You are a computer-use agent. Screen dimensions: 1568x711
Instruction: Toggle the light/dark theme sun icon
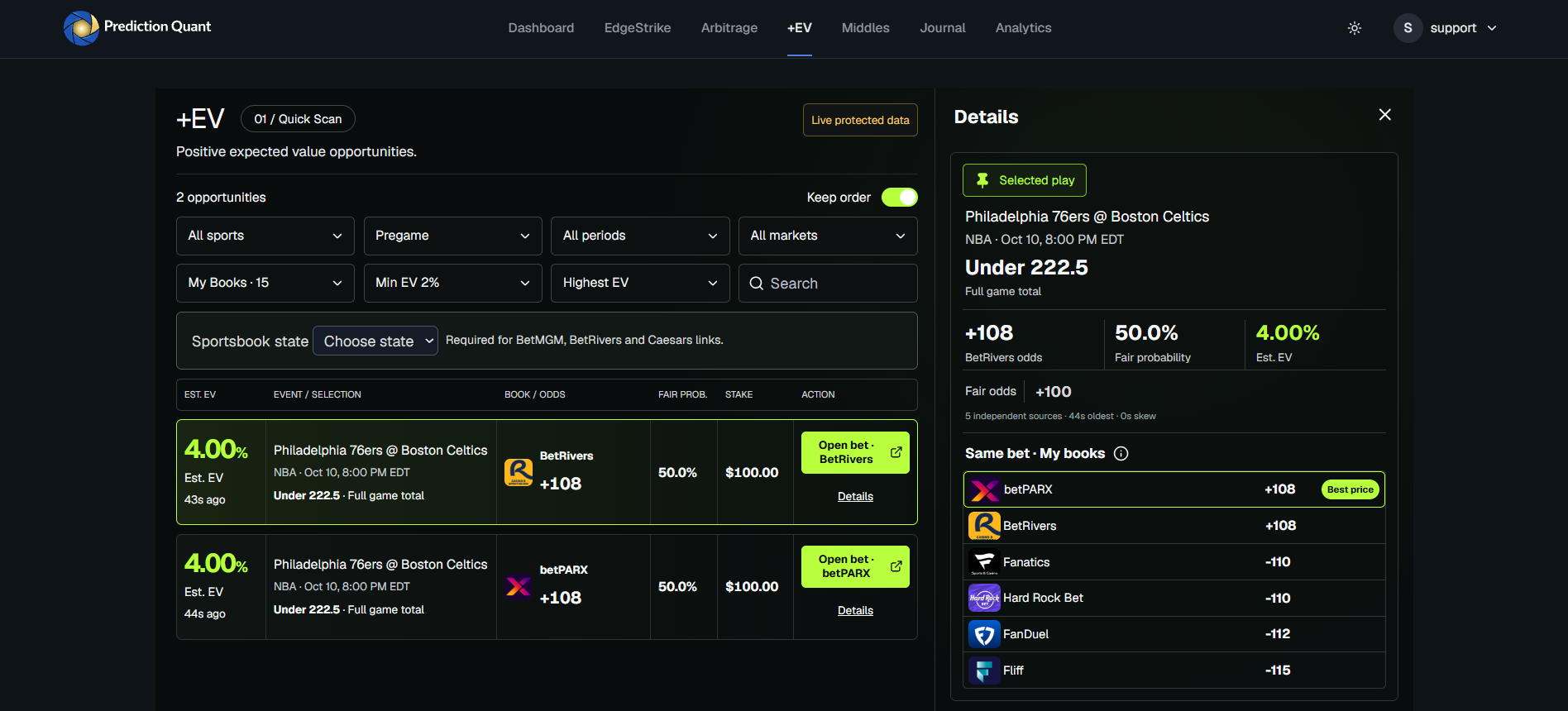[1355, 28]
